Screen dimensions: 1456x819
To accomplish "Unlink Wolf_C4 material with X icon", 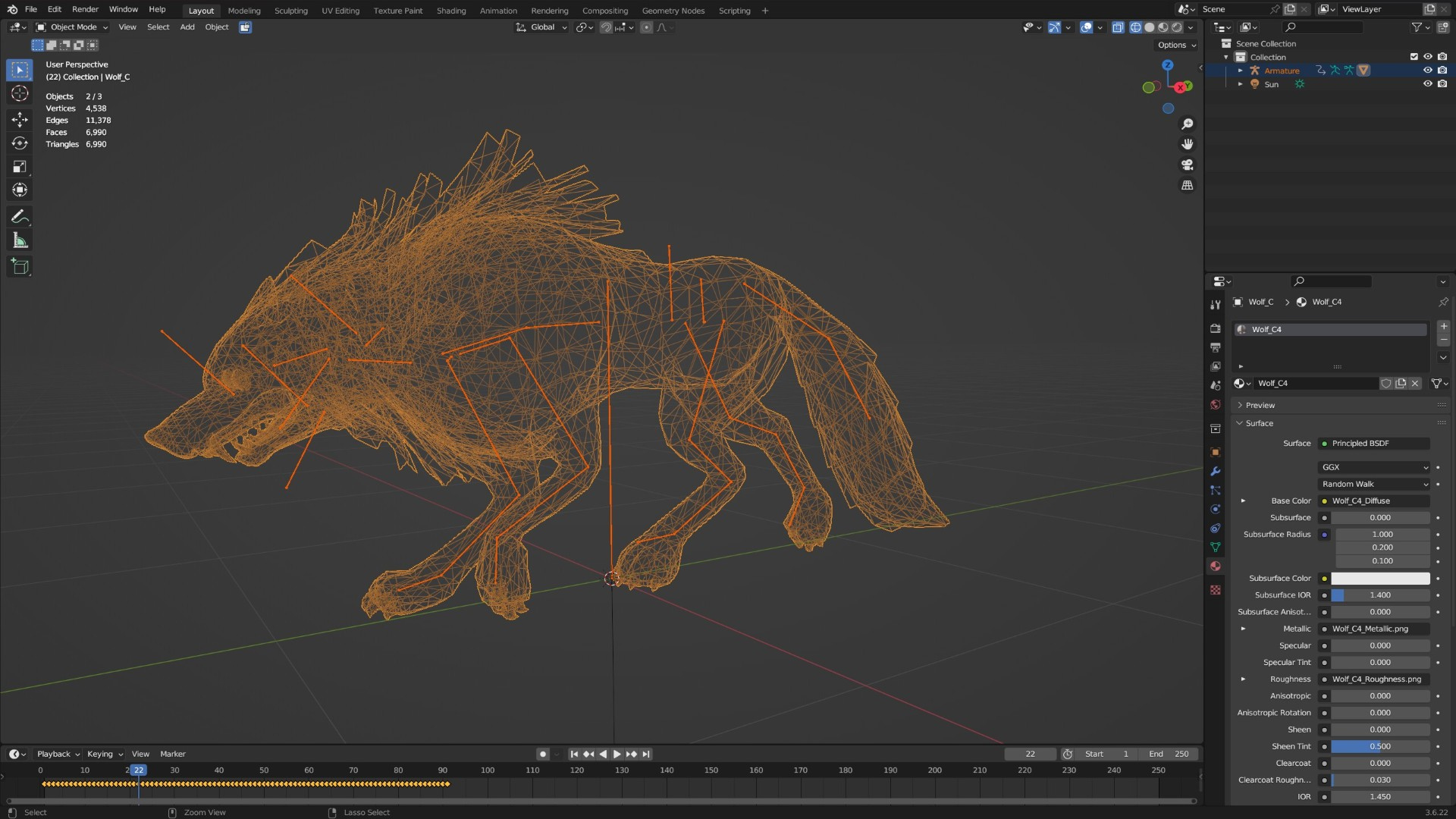I will pyautogui.click(x=1415, y=384).
